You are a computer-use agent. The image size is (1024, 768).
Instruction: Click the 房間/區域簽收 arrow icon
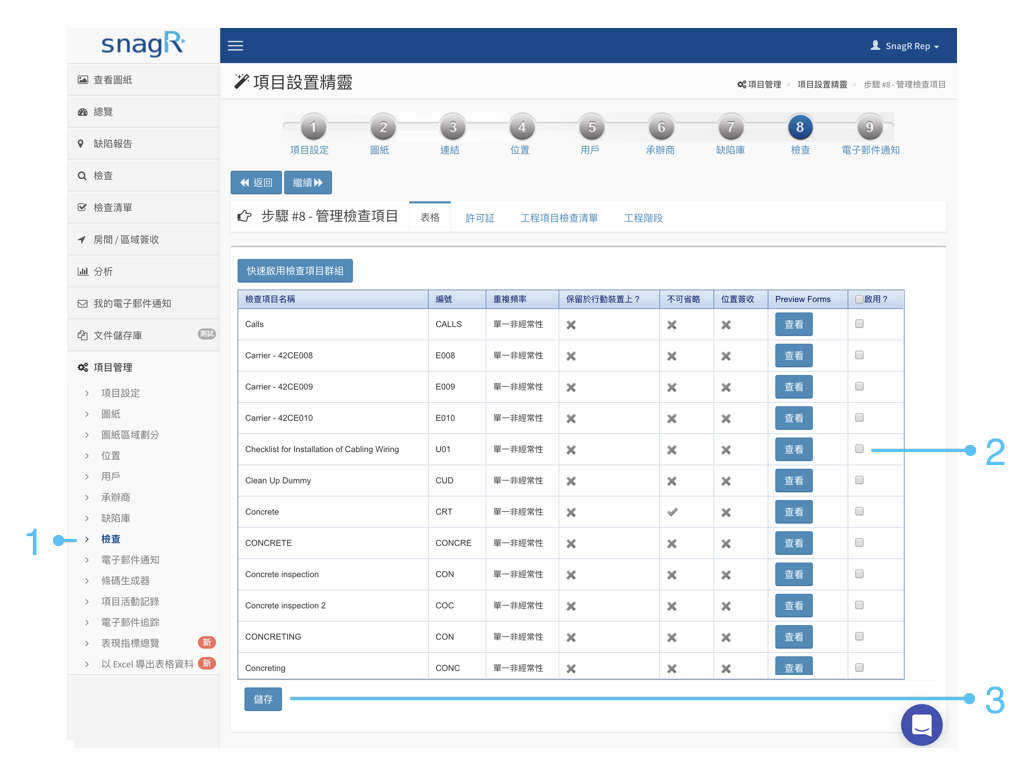point(82,240)
